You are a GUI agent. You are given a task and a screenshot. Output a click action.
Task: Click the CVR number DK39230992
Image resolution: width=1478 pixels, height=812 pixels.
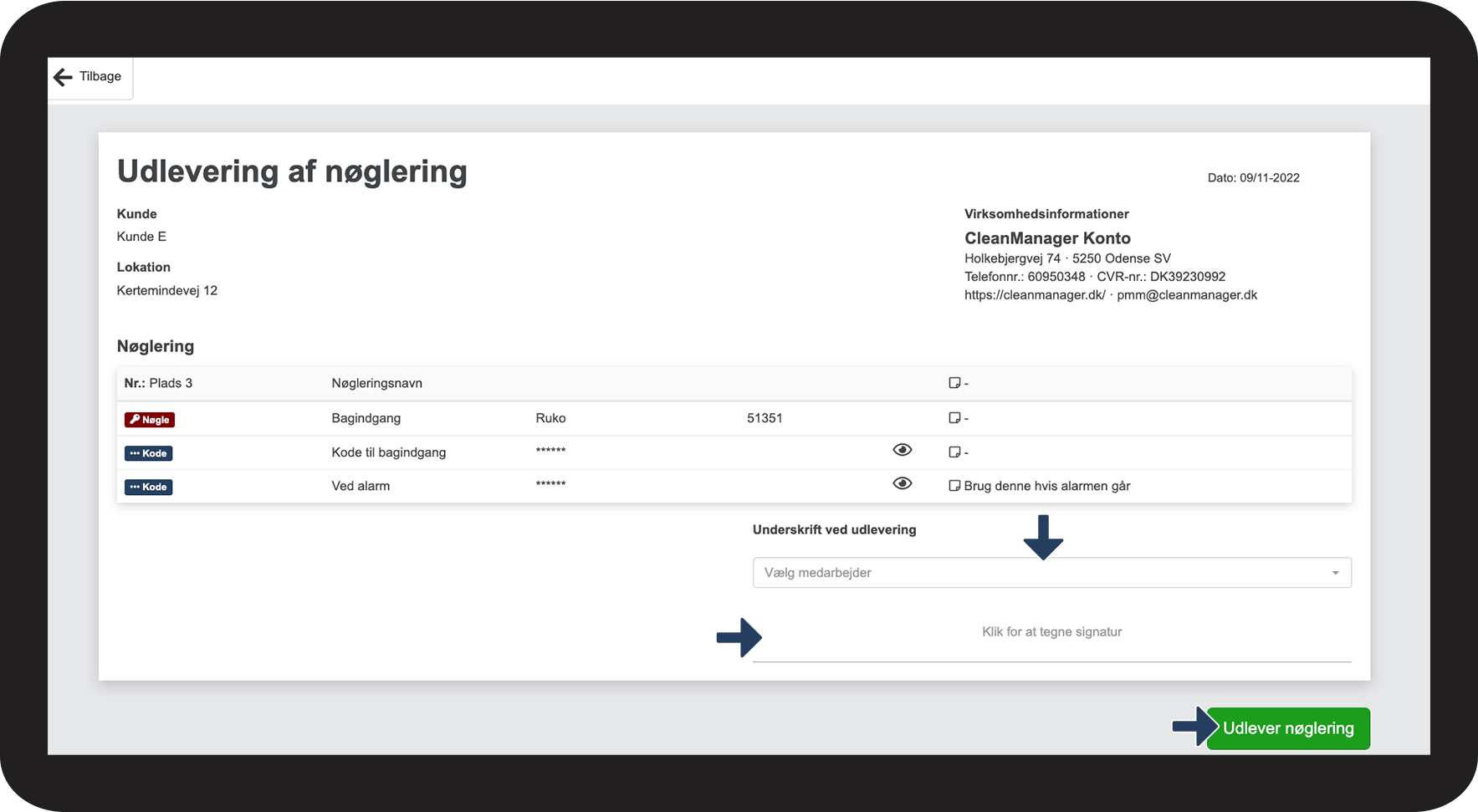(x=1188, y=277)
